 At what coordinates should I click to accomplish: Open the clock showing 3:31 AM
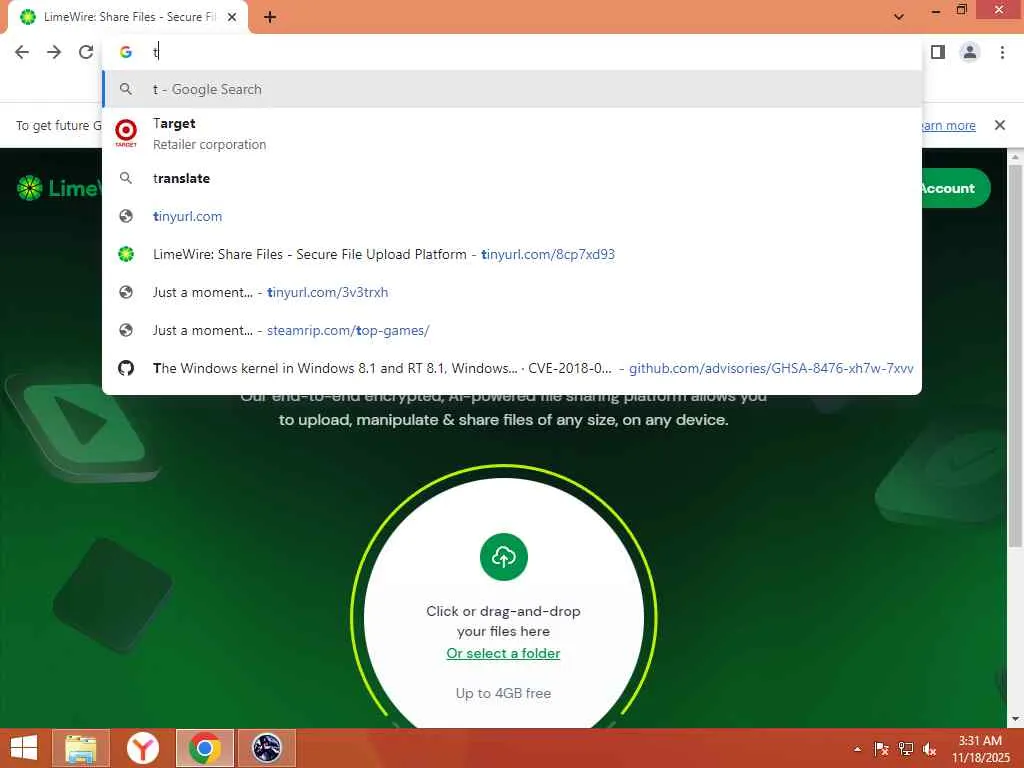(x=980, y=749)
